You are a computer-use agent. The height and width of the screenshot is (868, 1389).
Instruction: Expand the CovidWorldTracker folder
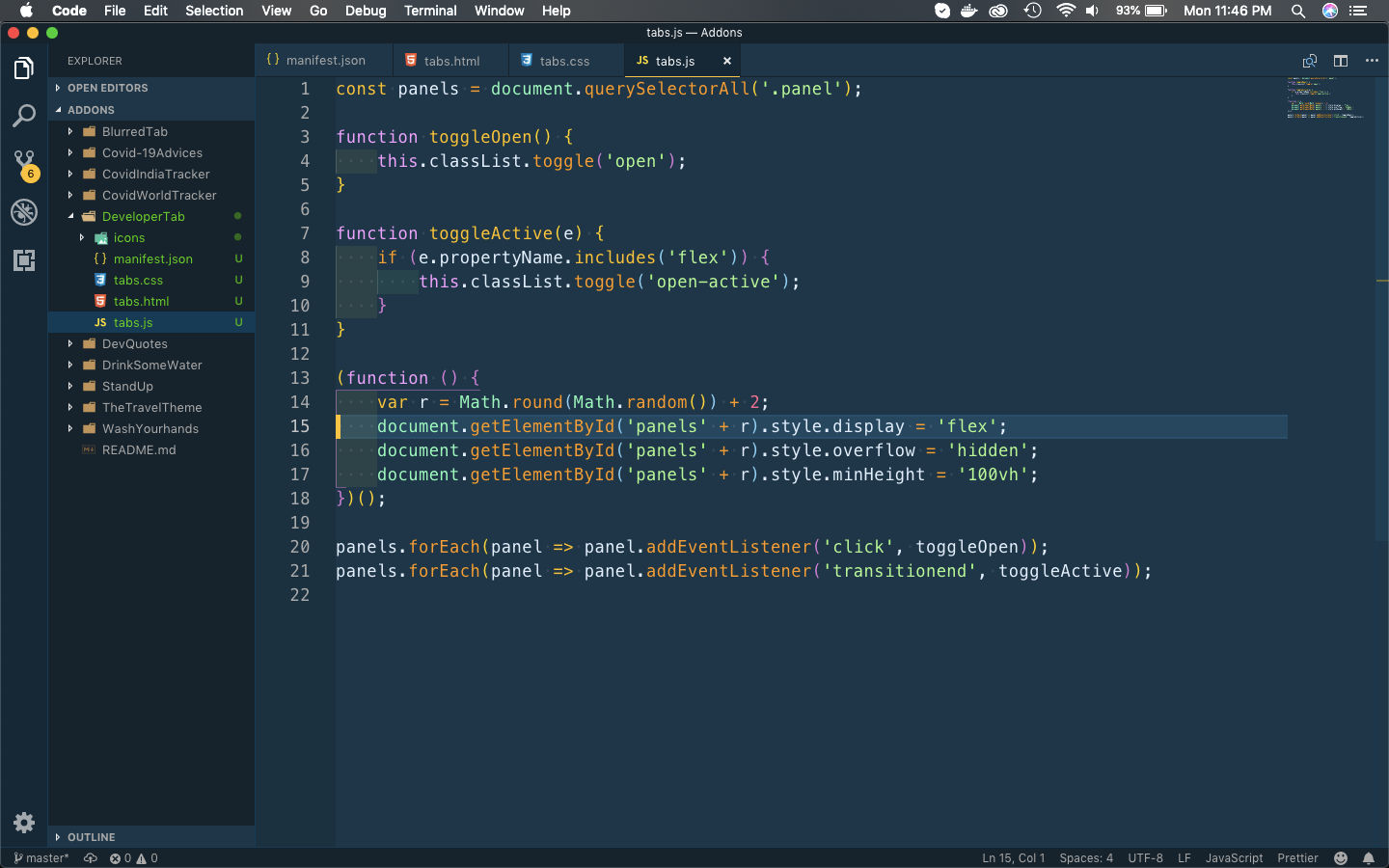pyautogui.click(x=151, y=195)
